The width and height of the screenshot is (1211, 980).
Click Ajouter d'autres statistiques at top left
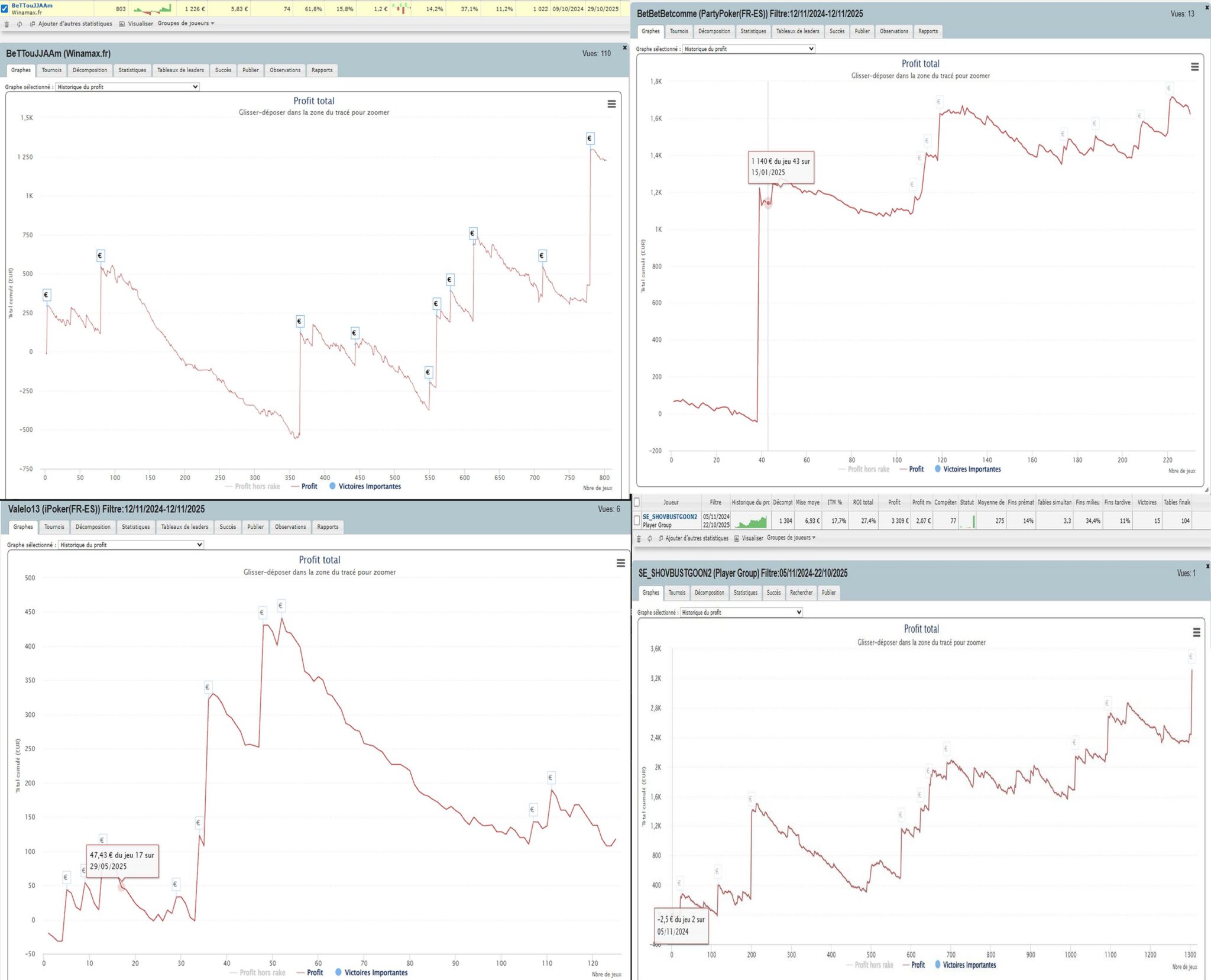tap(75, 24)
